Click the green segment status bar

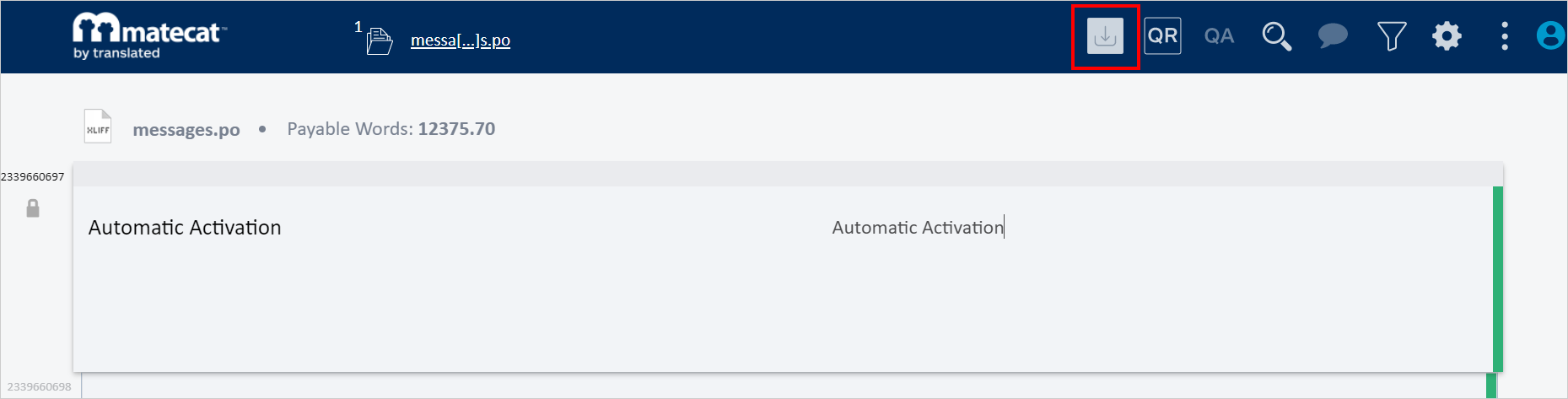(1497, 278)
